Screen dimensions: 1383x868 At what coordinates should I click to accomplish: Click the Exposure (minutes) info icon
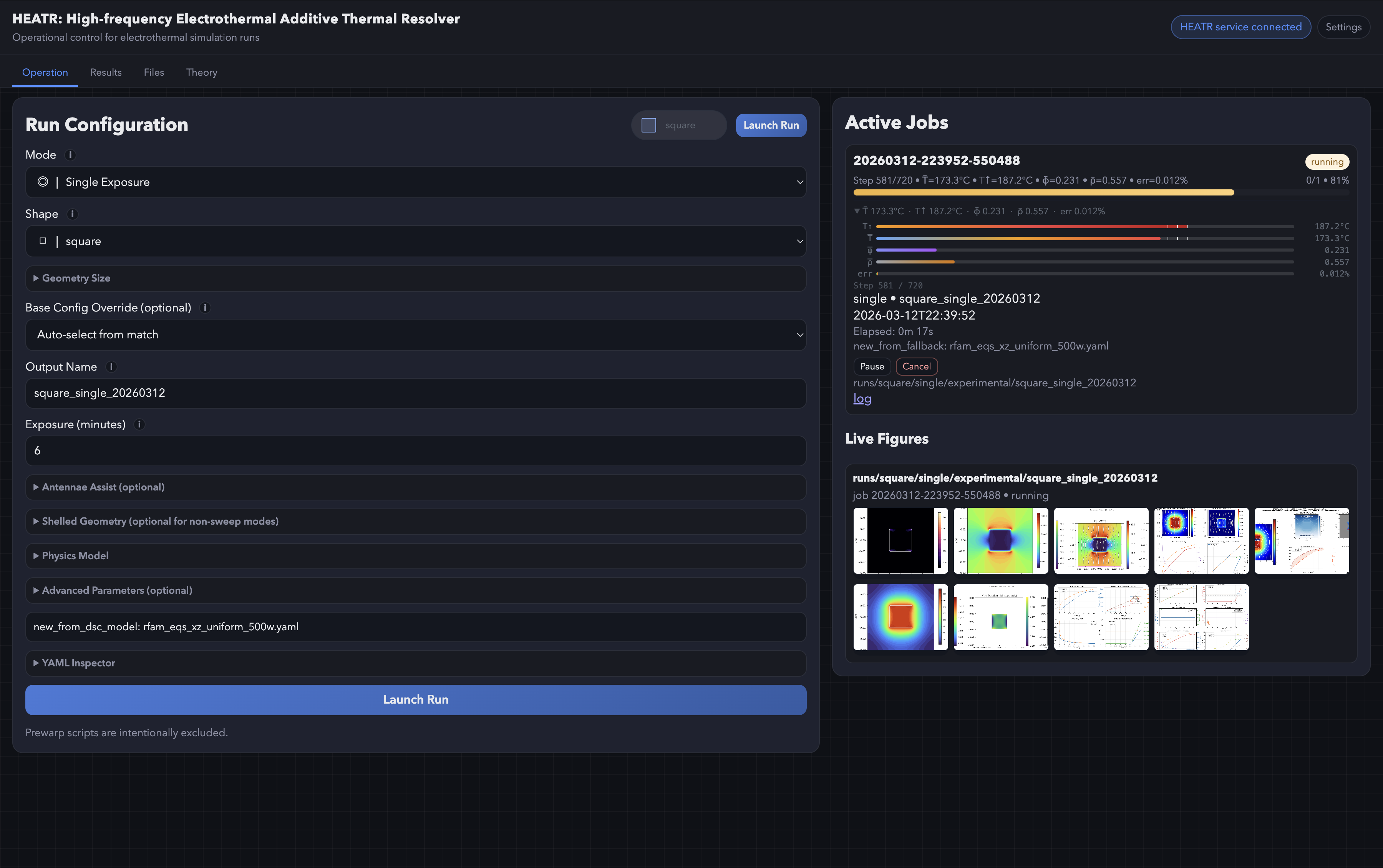click(139, 425)
